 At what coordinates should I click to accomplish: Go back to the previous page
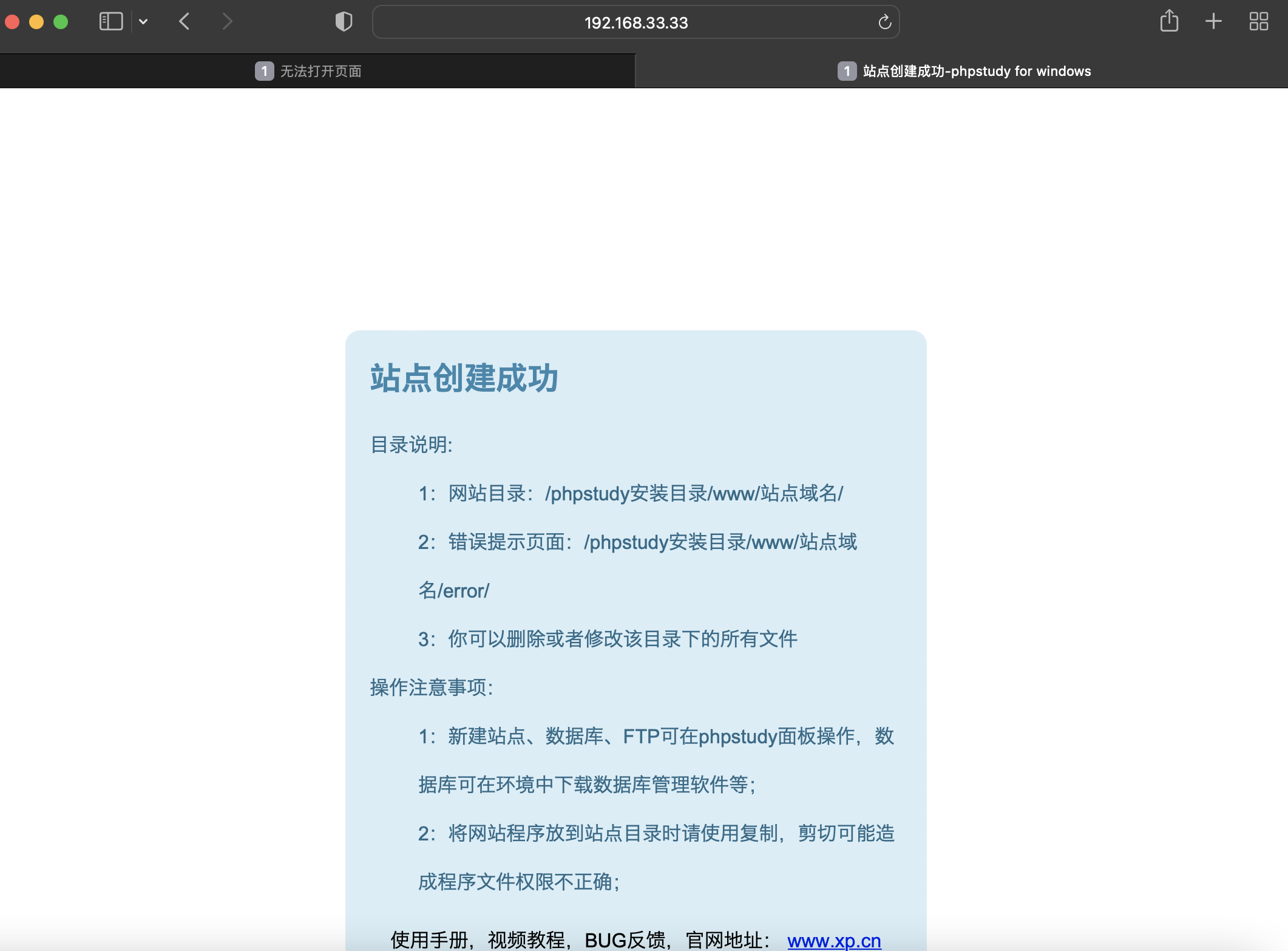pyautogui.click(x=185, y=21)
